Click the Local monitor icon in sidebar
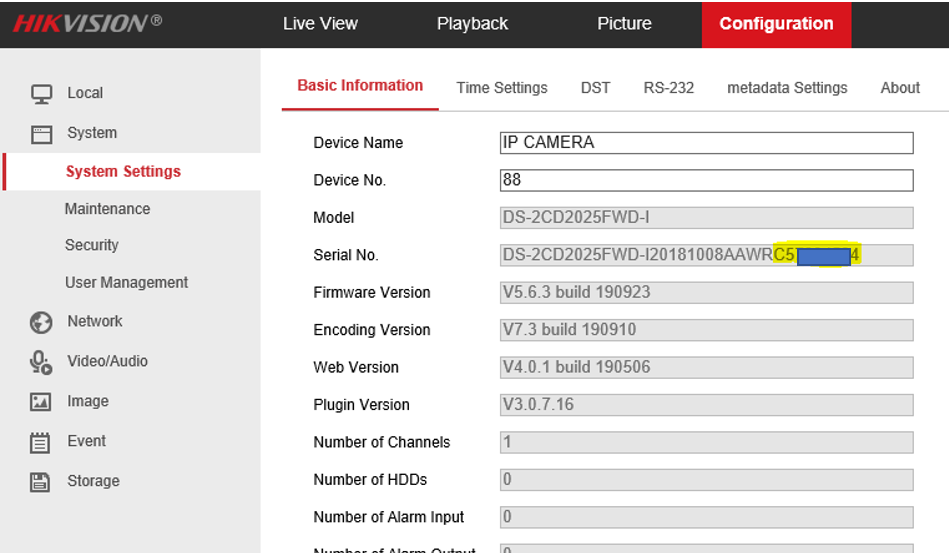Screen dimensions: 949x553 coord(41,94)
